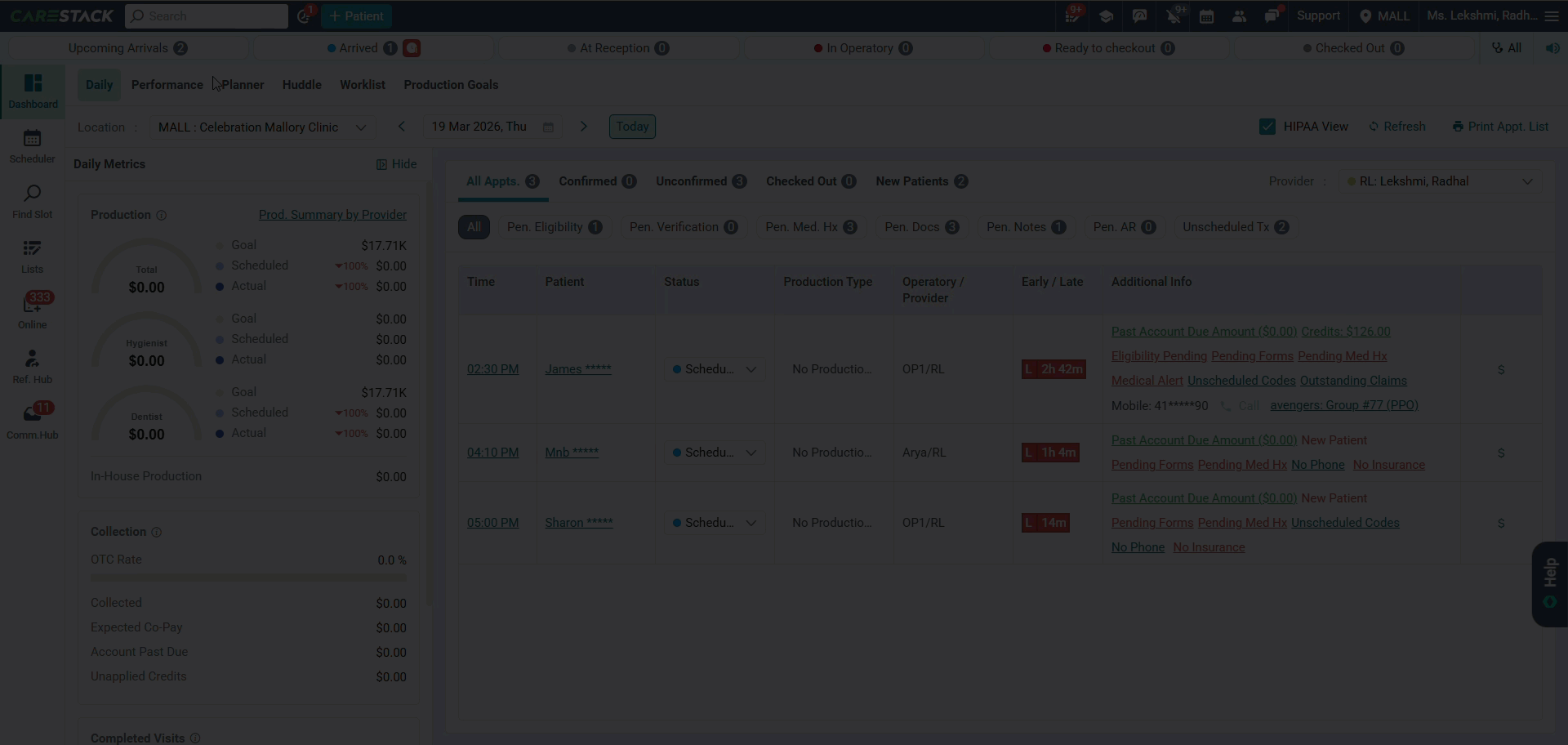This screenshot has width=1568, height=745.
Task: Open the chat bubbles icon with red dot
Action: pyautogui.click(x=1272, y=16)
